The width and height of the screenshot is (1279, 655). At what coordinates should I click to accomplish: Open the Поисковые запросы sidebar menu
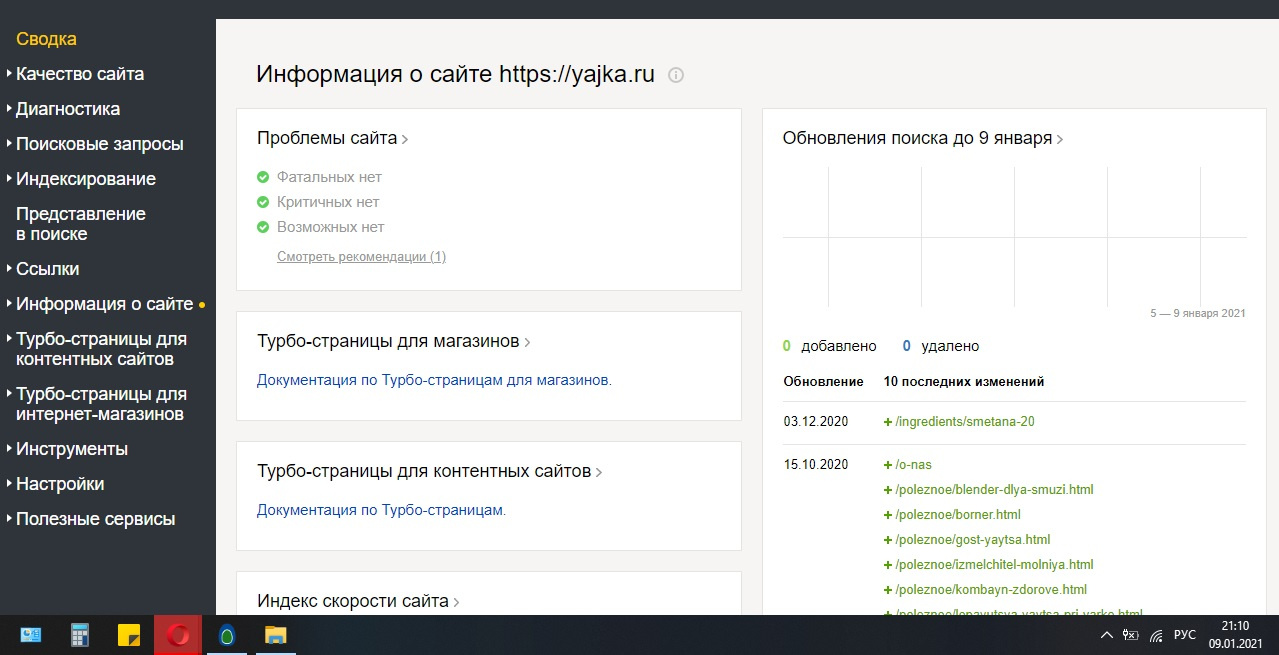pyautogui.click(x=100, y=144)
